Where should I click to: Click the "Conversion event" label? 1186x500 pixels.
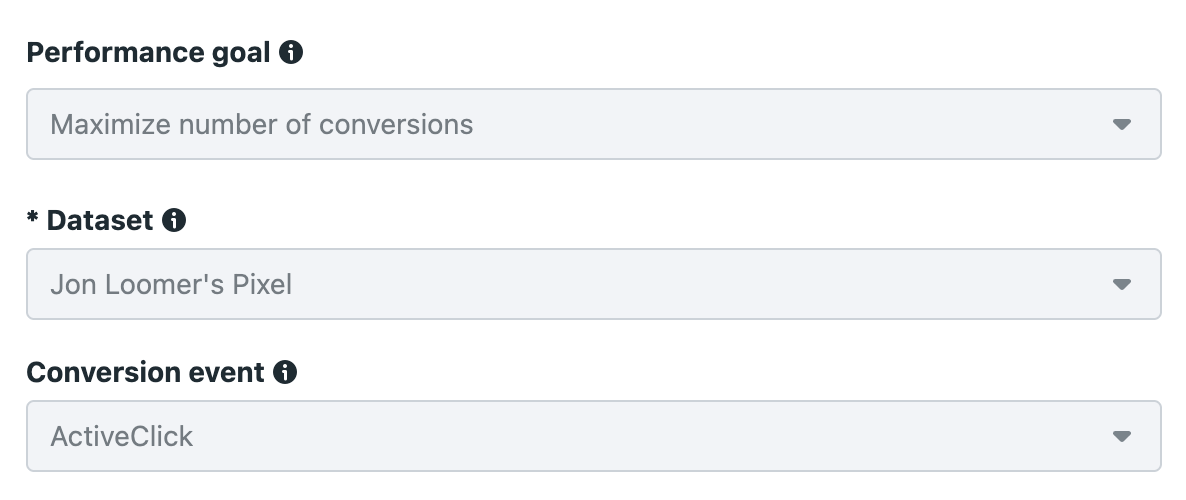pos(145,372)
